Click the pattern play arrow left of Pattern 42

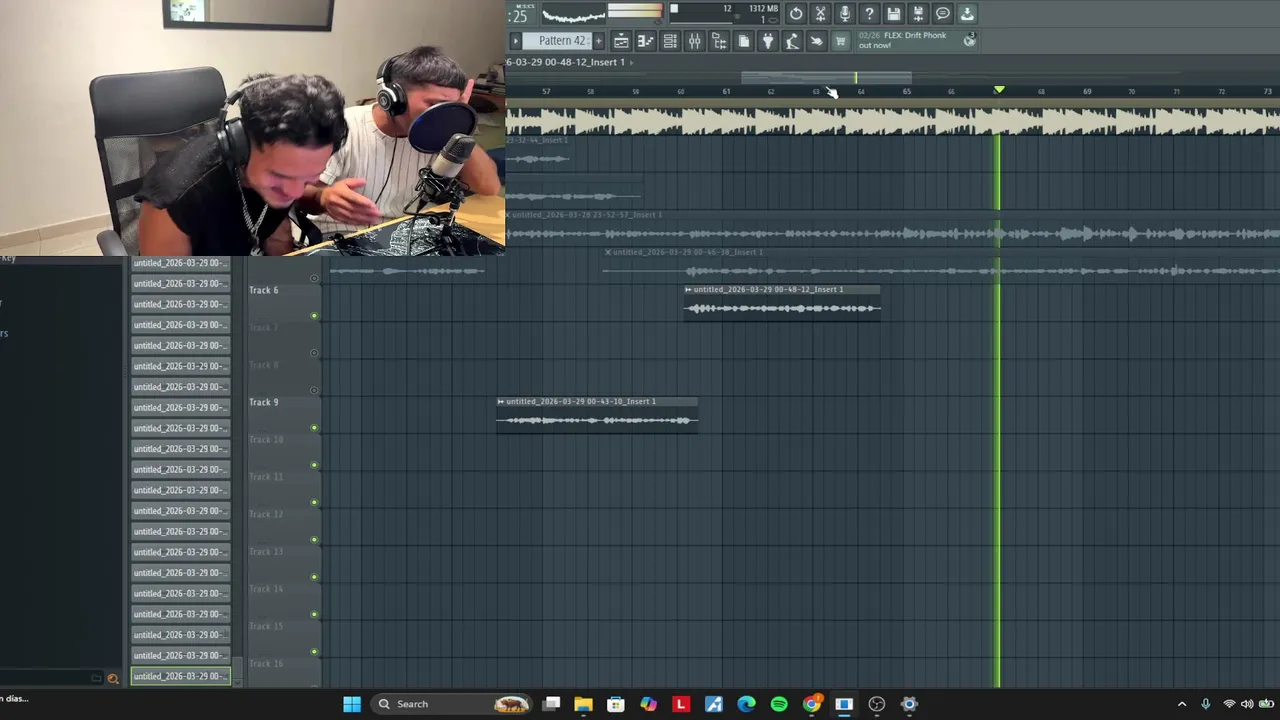516,41
